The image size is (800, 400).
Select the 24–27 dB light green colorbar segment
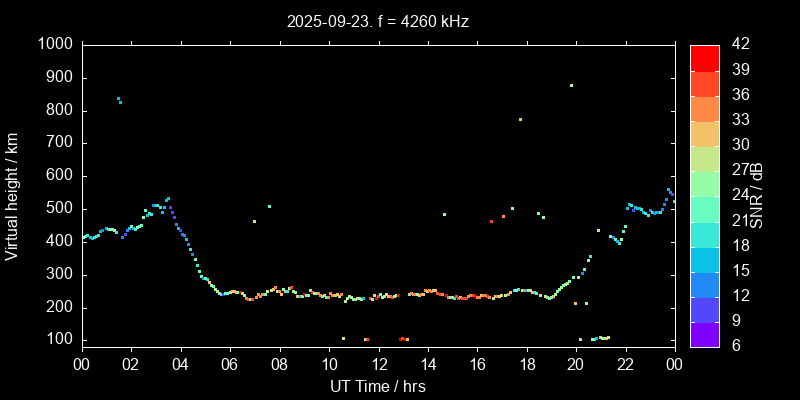[705, 183]
